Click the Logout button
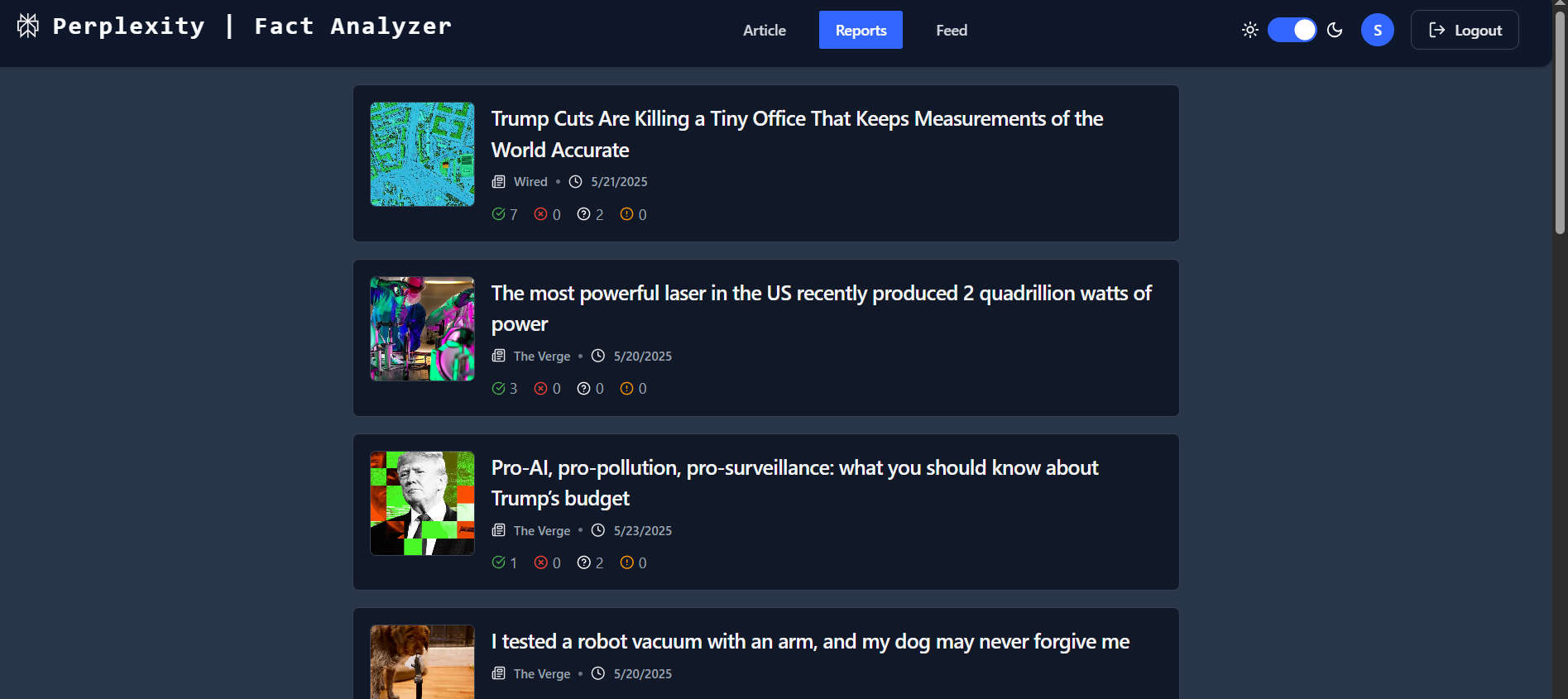The width and height of the screenshot is (1568, 699). click(1465, 30)
